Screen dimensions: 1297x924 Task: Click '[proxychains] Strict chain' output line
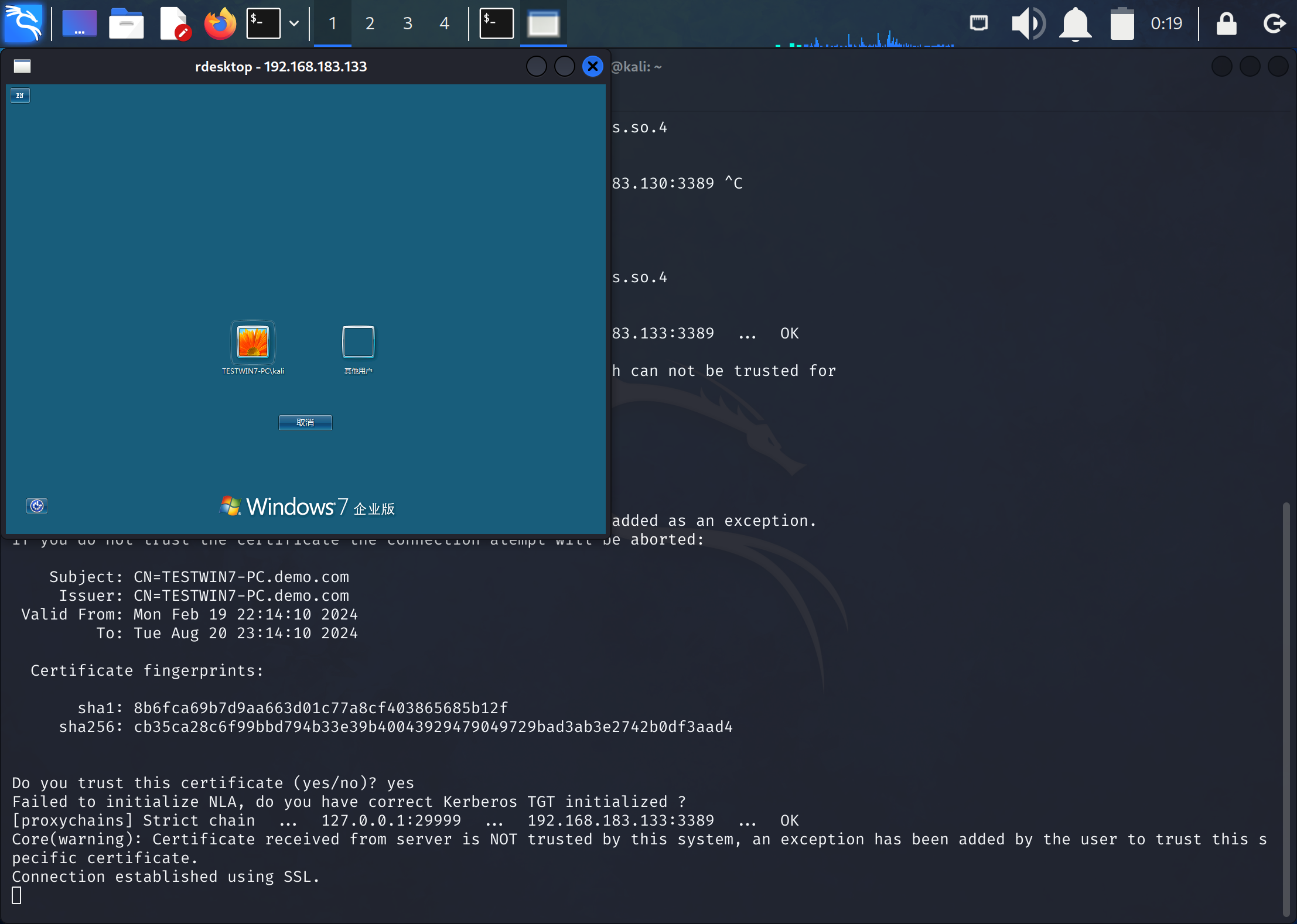click(x=405, y=820)
